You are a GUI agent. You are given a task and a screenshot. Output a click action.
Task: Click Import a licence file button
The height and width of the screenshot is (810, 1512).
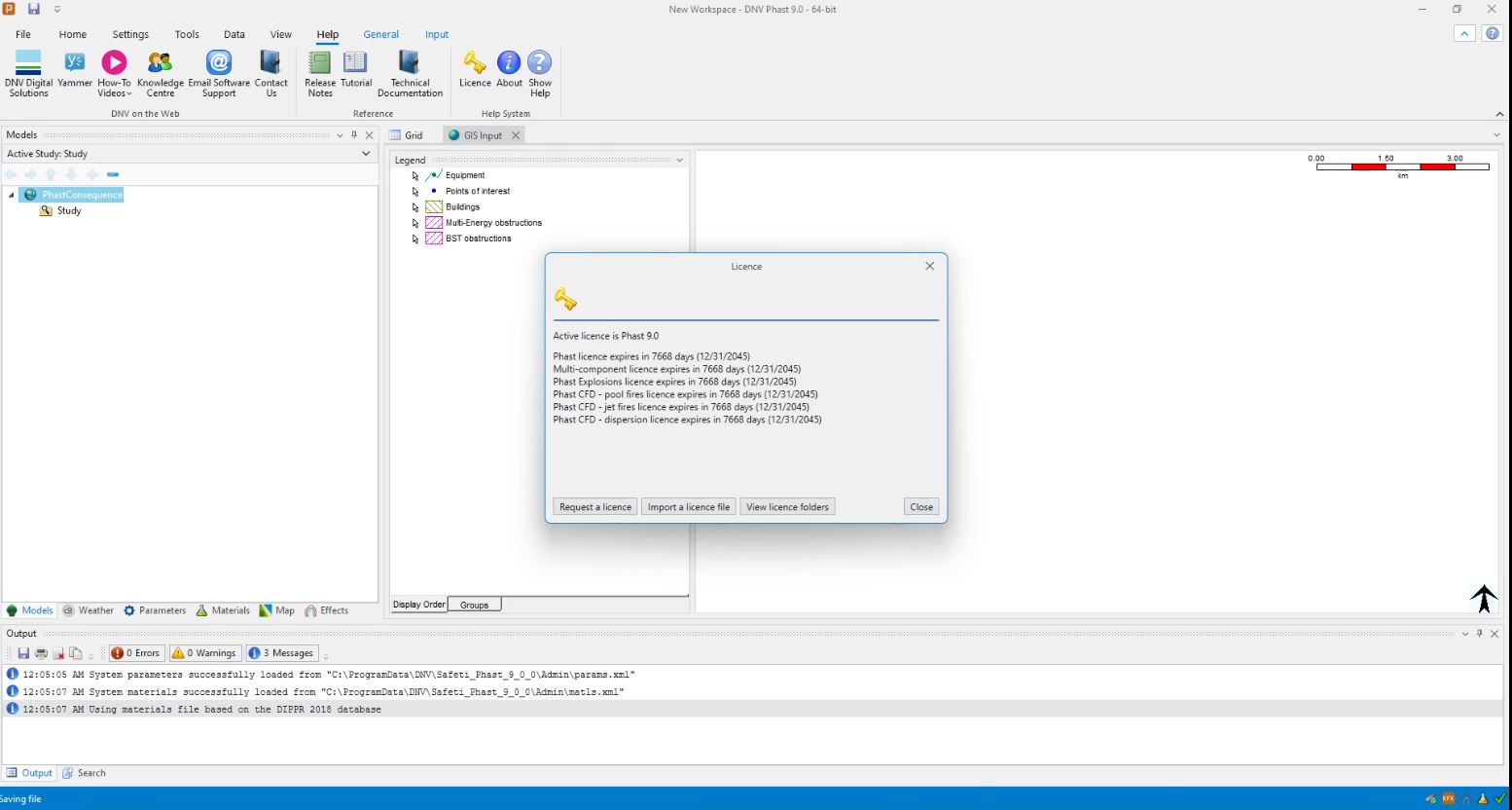689,507
